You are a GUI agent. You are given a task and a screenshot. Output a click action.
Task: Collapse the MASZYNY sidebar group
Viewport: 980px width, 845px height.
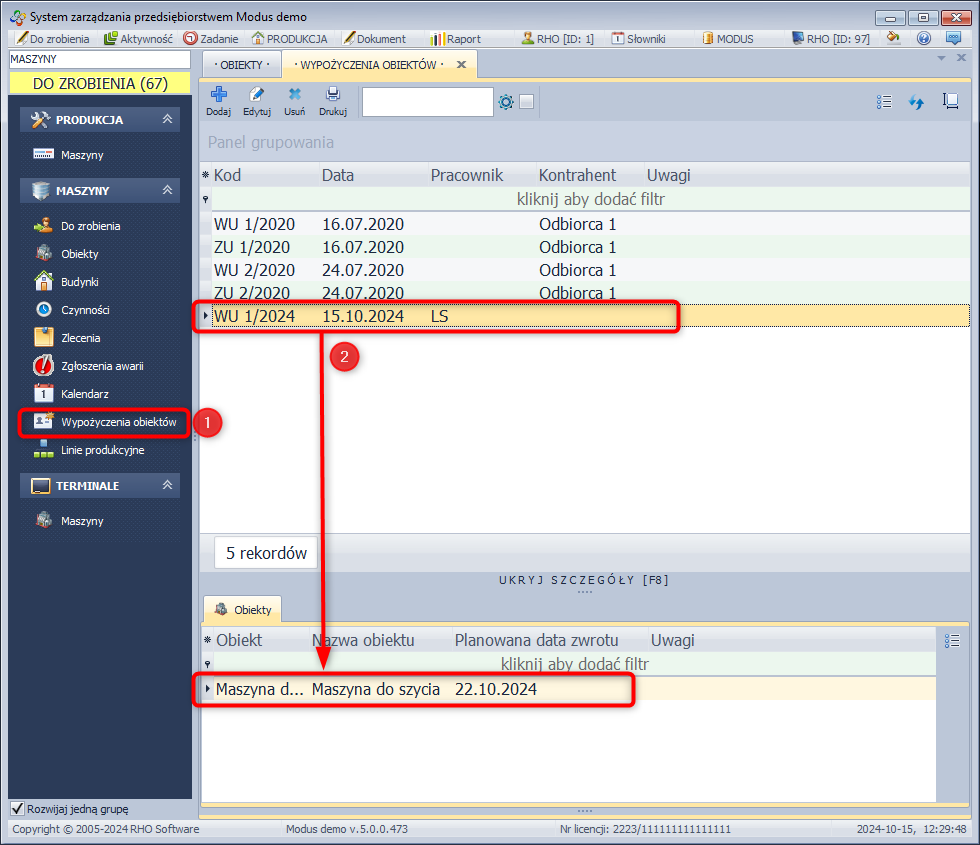pyautogui.click(x=168, y=191)
